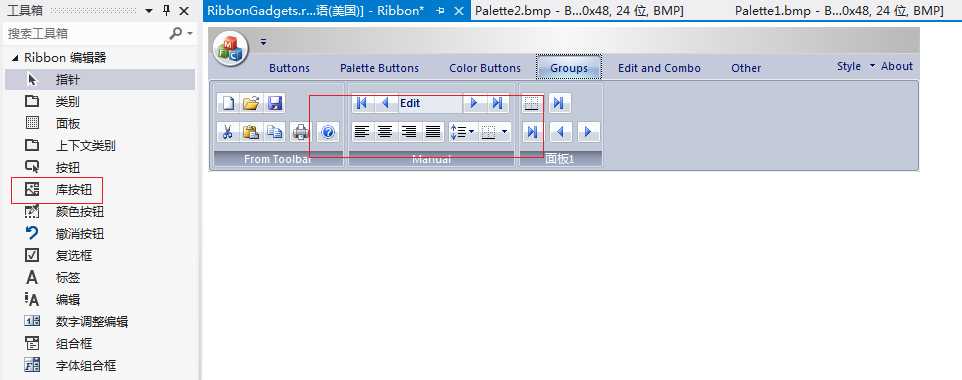Select the Align Left icon
Screen dimensions: 962x380
click(363, 131)
